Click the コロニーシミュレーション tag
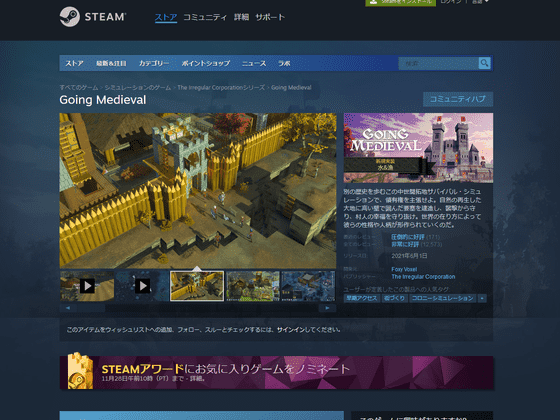The height and width of the screenshot is (420, 560). click(442, 298)
